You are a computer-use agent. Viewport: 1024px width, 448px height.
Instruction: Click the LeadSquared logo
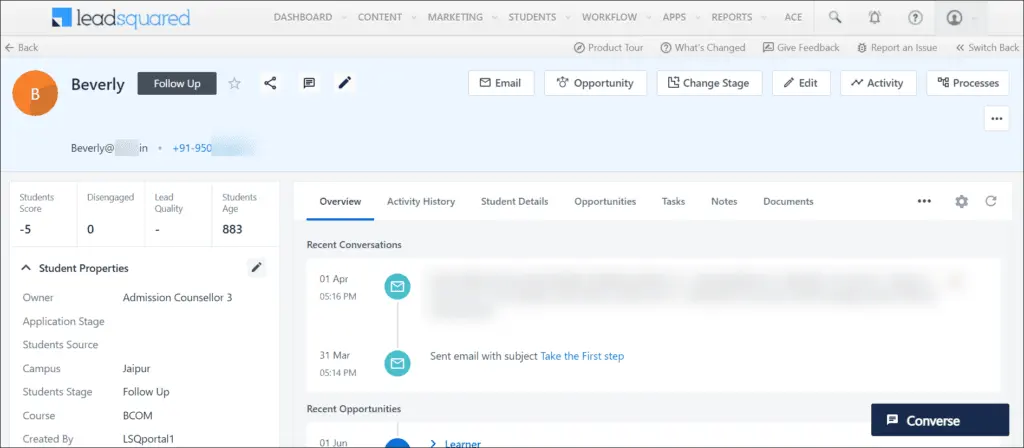(x=121, y=18)
